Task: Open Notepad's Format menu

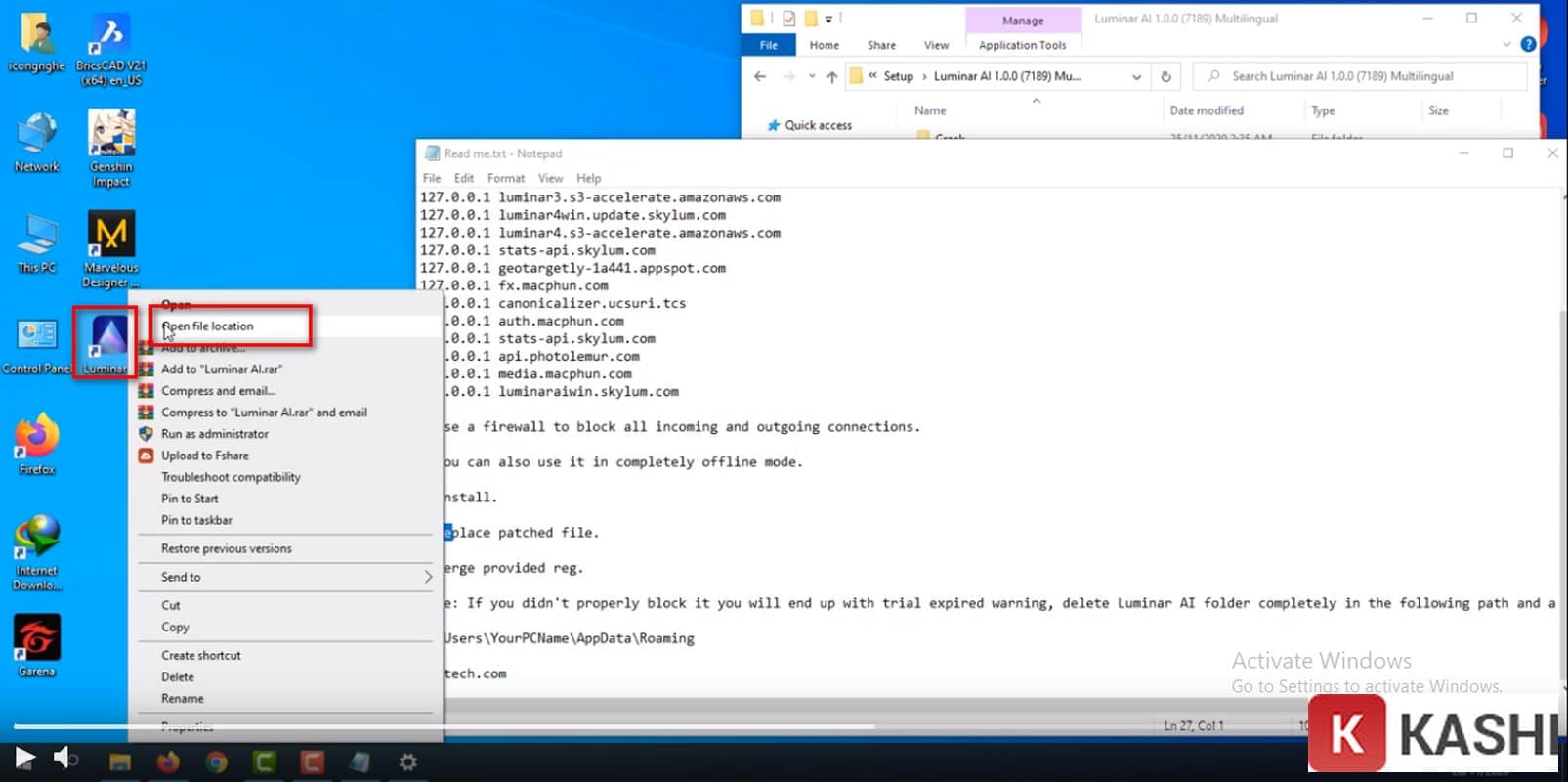Action: [x=506, y=178]
